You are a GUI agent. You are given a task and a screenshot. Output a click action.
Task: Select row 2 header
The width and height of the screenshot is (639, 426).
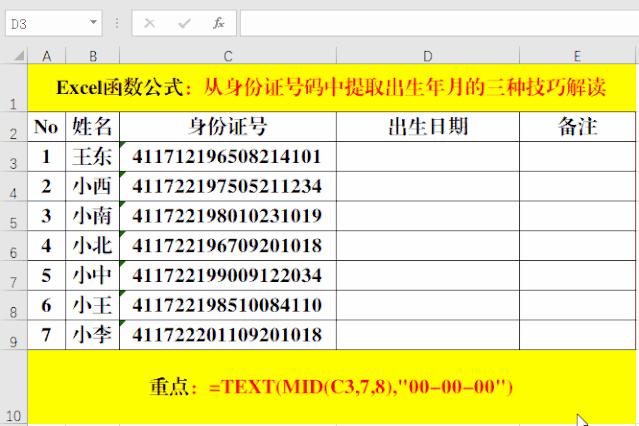pos(13,127)
